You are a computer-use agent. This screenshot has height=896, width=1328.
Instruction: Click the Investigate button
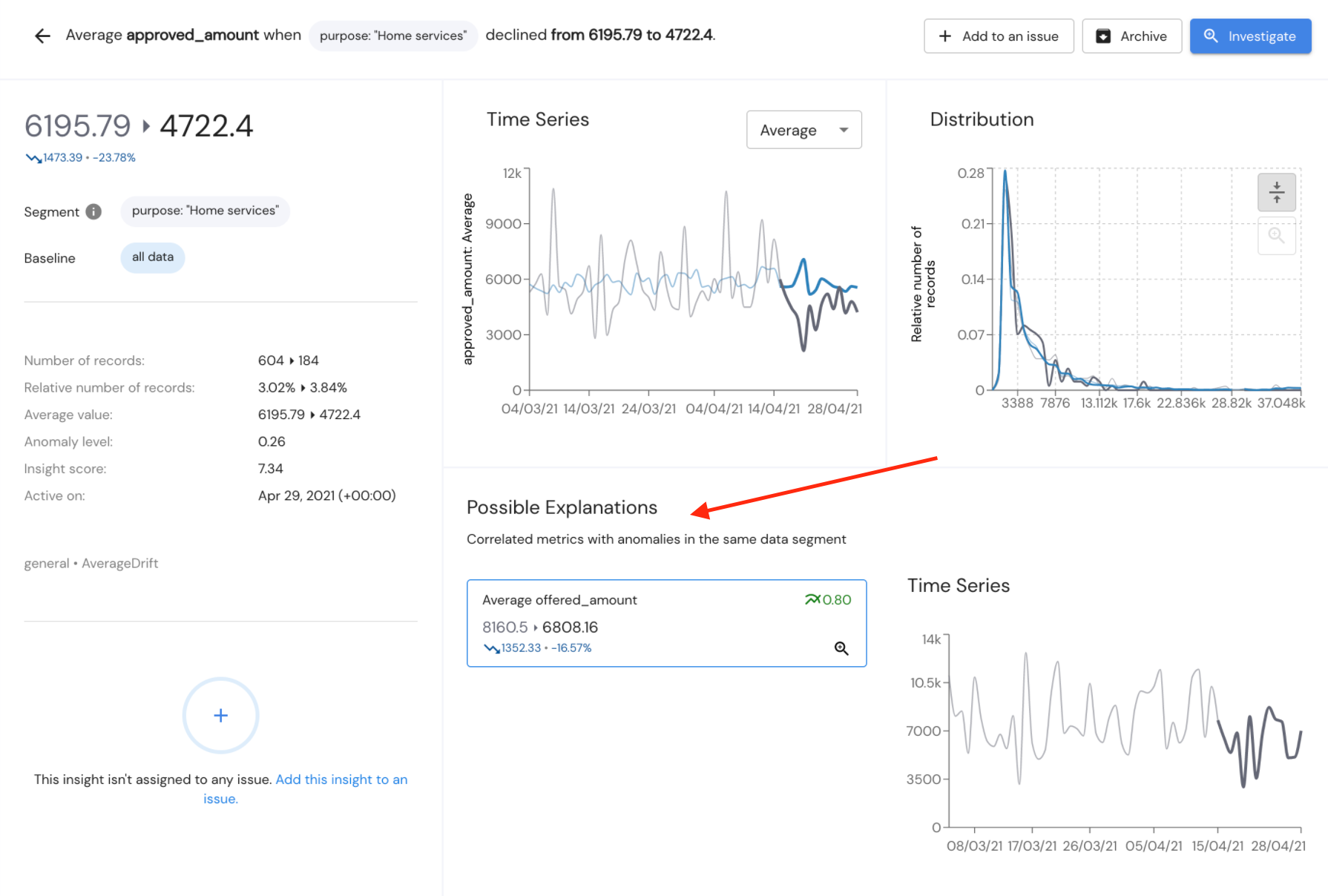1250,36
